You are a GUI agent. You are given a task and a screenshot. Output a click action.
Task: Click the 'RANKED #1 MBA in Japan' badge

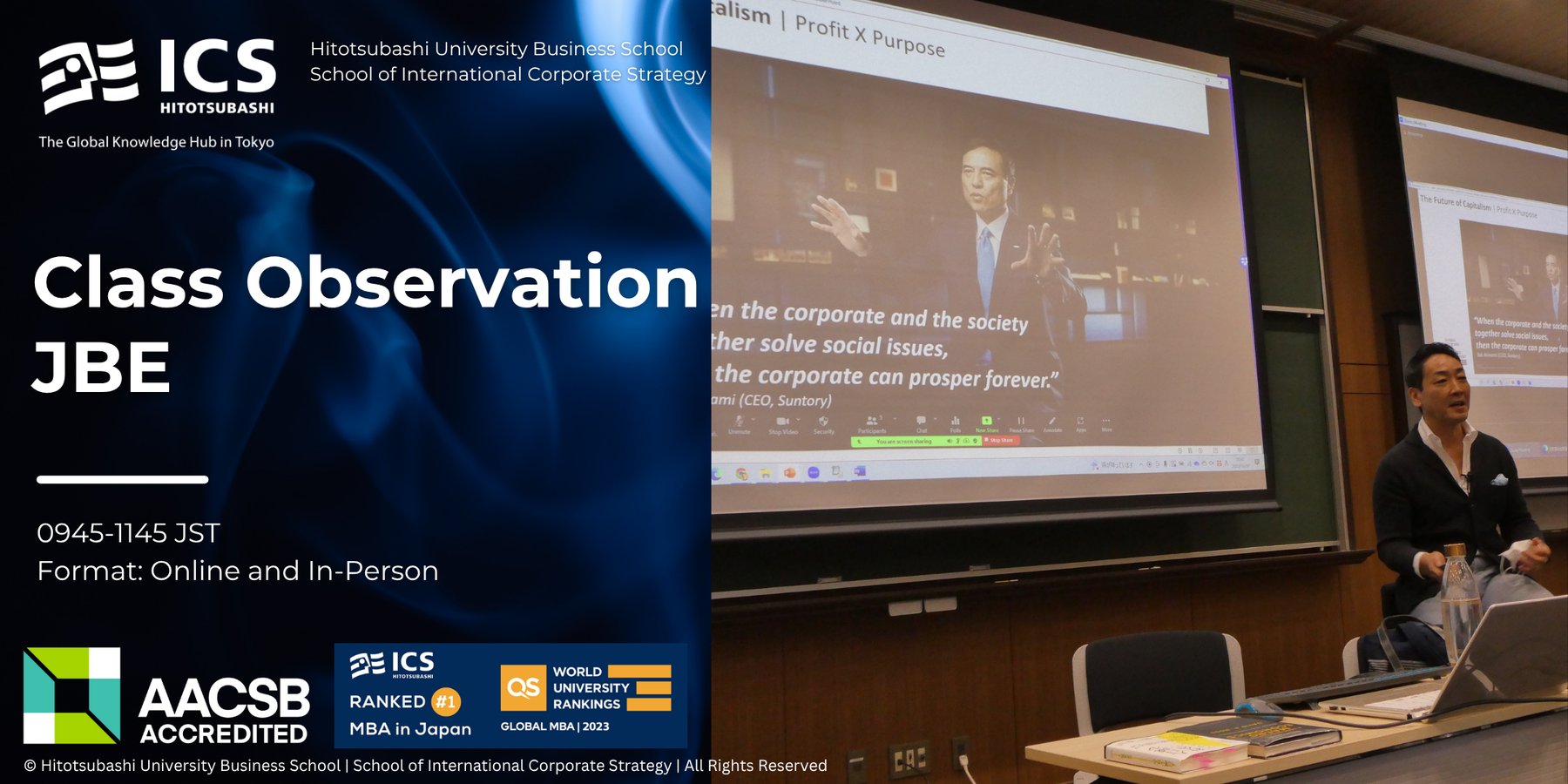point(410,697)
